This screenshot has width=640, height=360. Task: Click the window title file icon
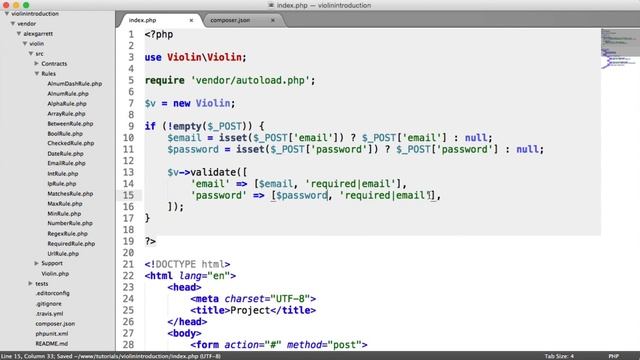coord(271,5)
